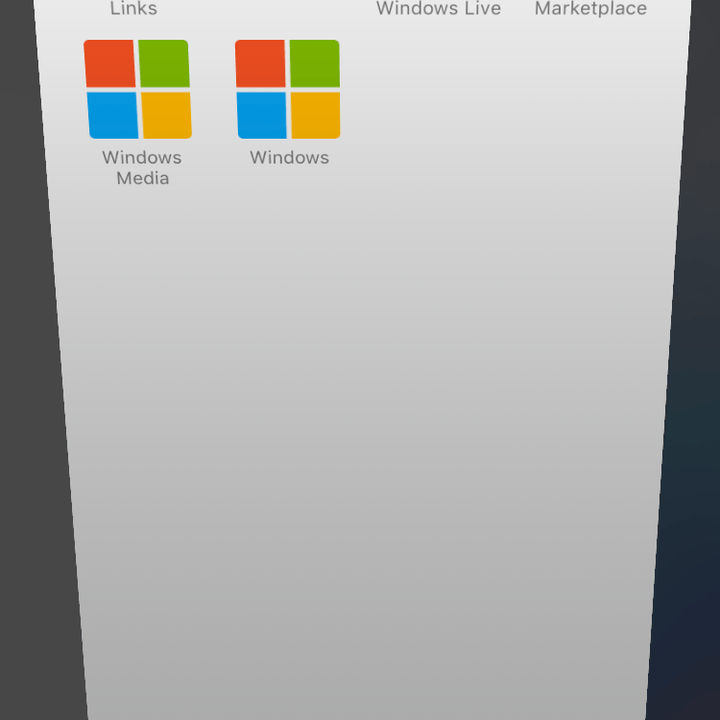Click red square of Windows Media icon

pyautogui.click(x=110, y=63)
